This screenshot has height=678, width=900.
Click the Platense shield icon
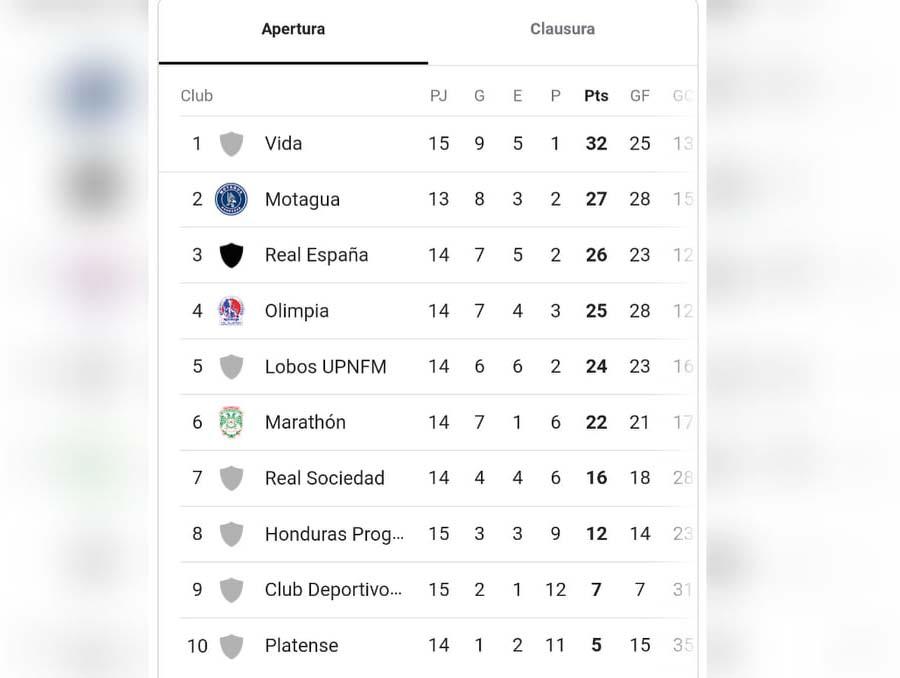[x=231, y=646]
